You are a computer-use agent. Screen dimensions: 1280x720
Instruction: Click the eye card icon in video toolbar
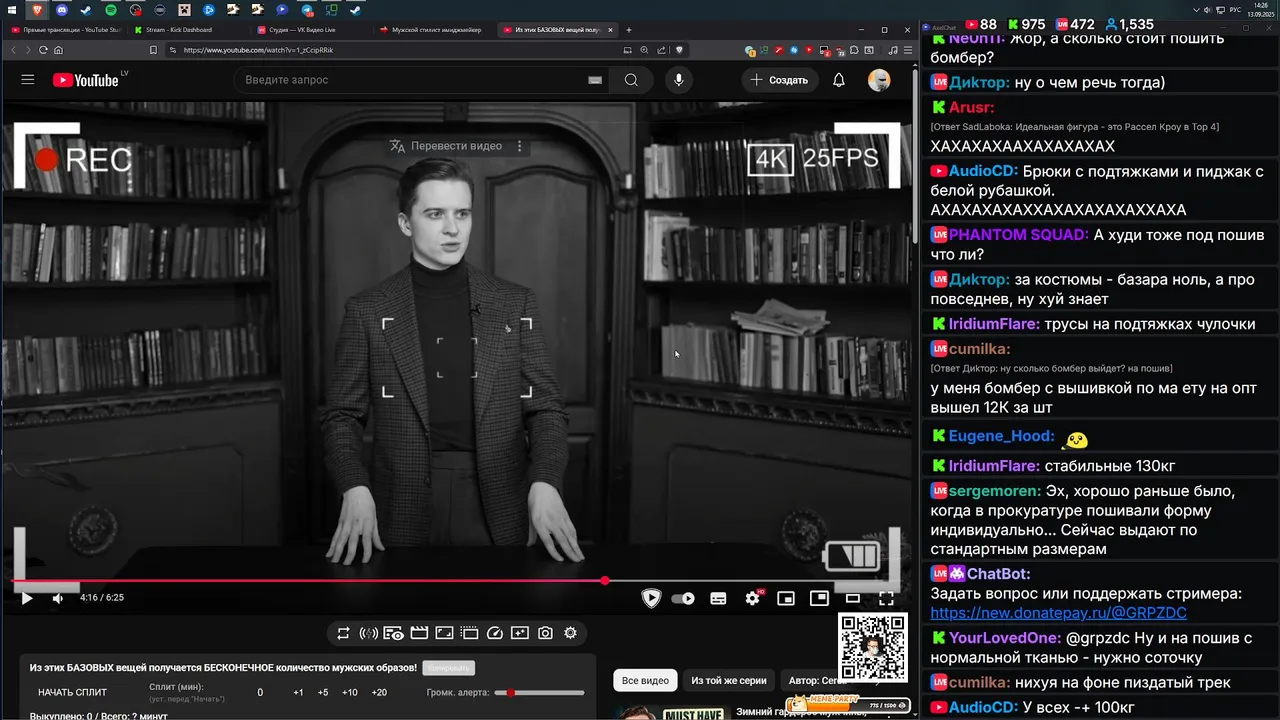(x=394, y=633)
